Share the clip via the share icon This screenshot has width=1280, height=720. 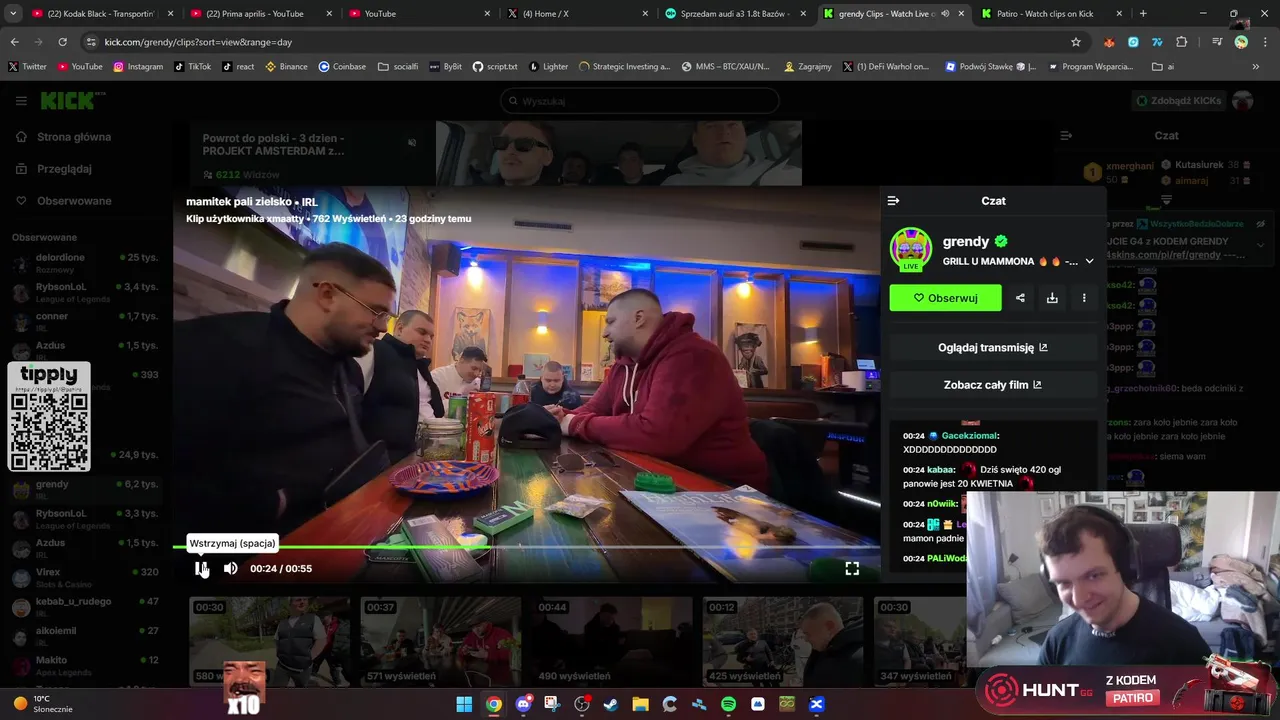click(x=1020, y=298)
